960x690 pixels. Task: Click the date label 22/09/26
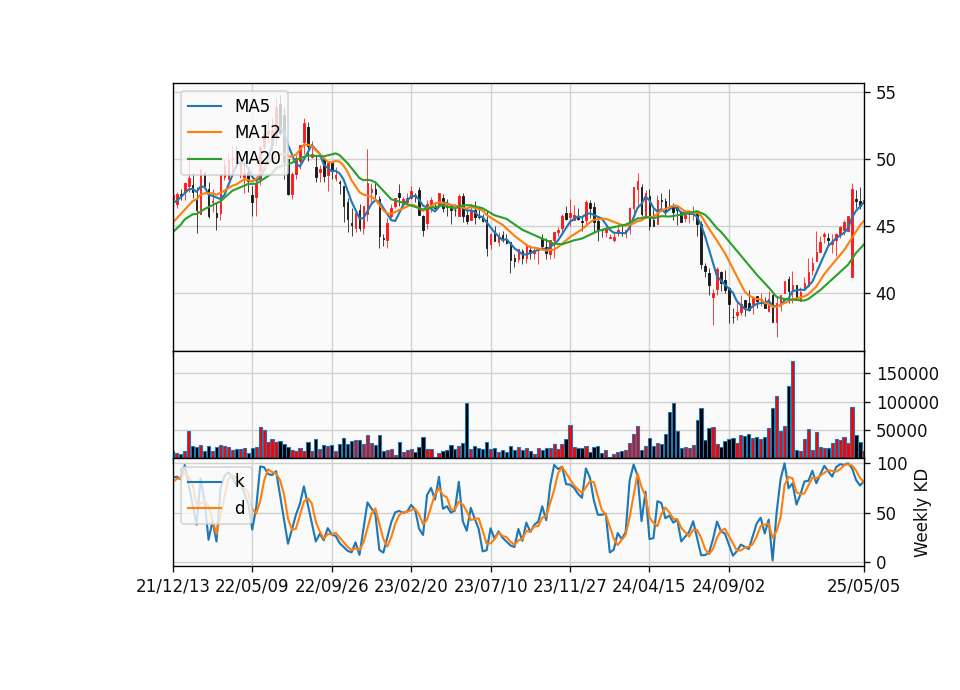(x=332, y=586)
